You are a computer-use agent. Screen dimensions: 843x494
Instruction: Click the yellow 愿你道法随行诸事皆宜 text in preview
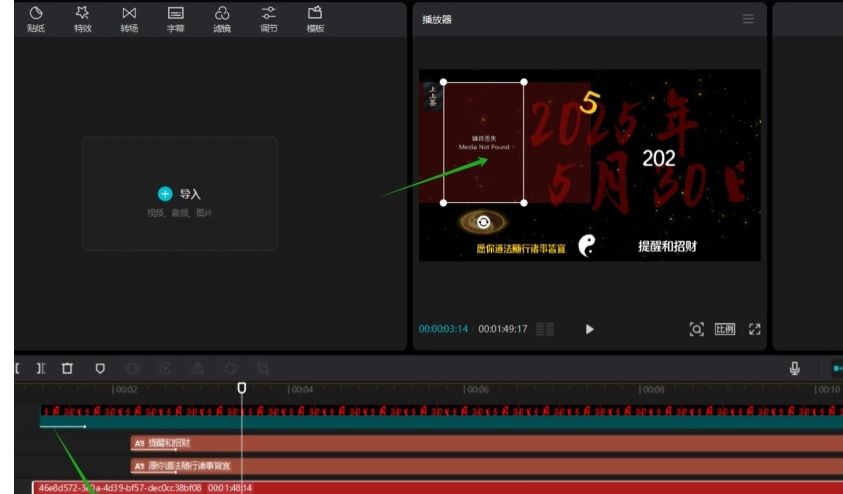tap(520, 248)
